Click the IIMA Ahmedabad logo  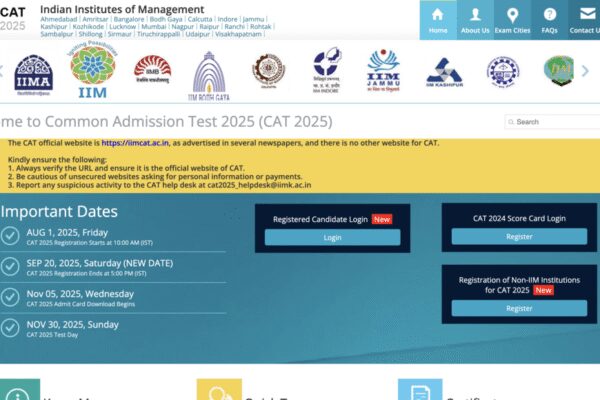[33, 75]
